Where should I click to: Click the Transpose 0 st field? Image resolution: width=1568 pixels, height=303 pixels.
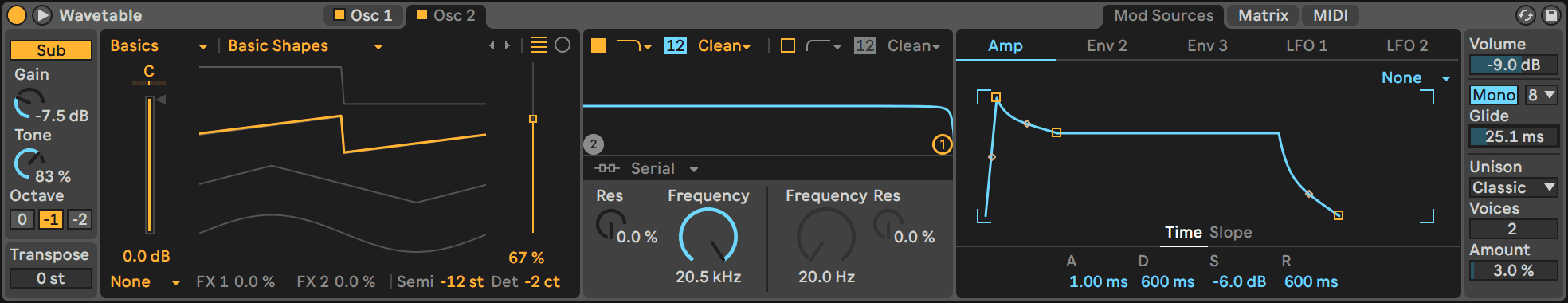(51, 278)
